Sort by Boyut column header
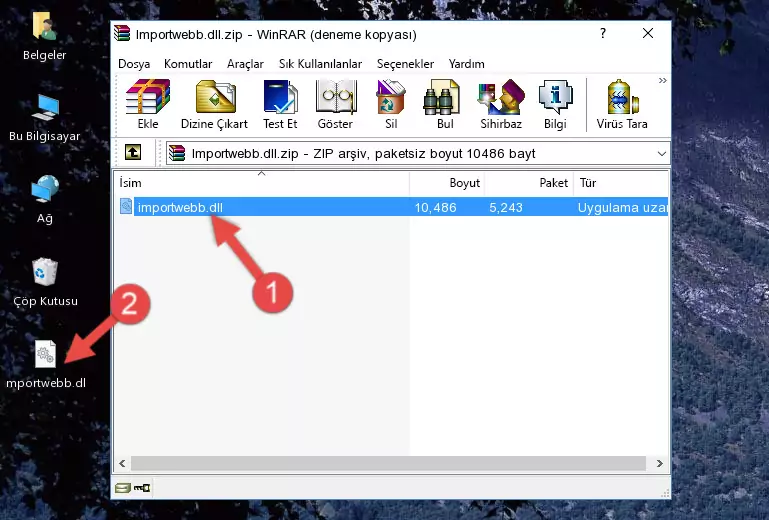The width and height of the screenshot is (769, 520). tap(447, 183)
